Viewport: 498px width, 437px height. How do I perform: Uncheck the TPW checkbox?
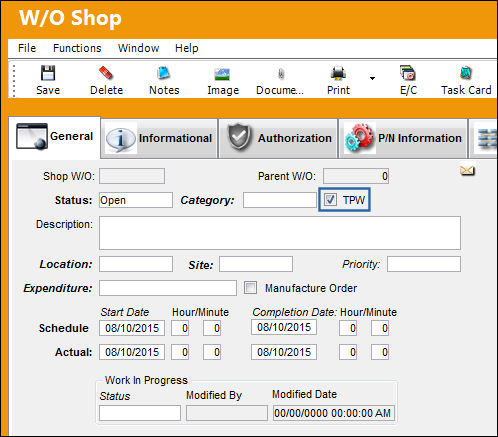pyautogui.click(x=330, y=200)
